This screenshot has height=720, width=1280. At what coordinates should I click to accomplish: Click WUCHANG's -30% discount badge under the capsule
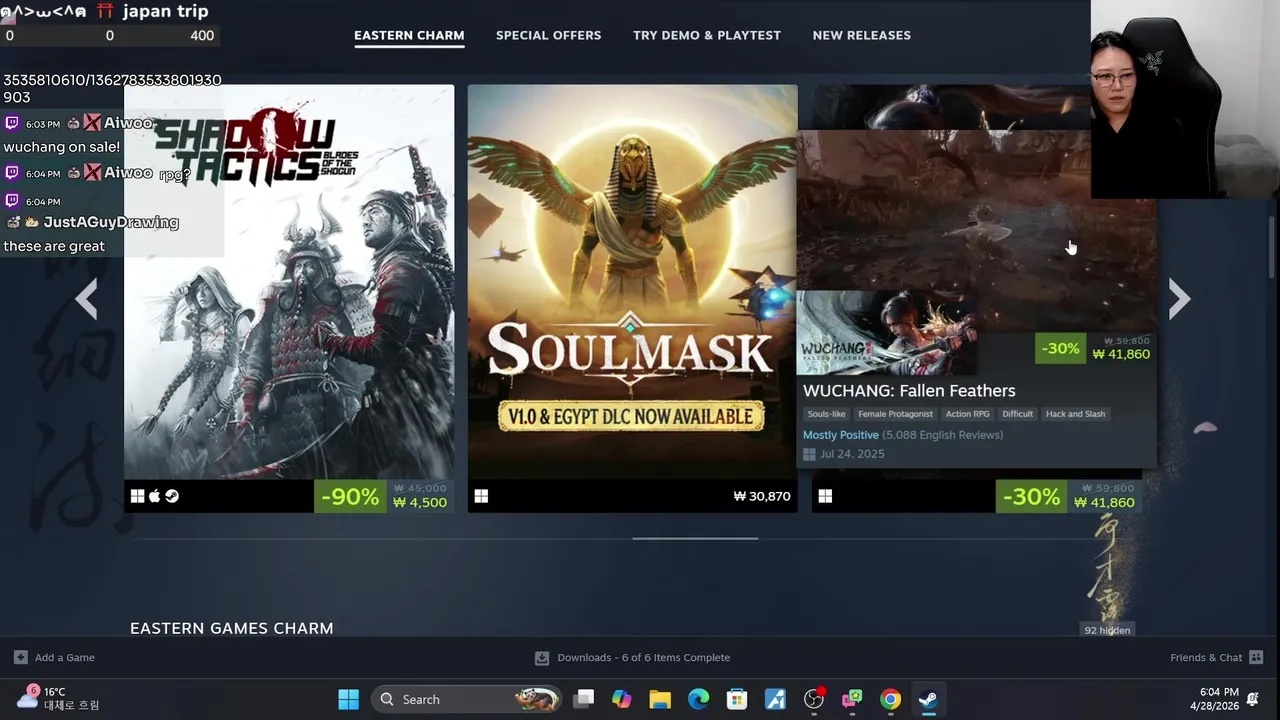pos(1031,496)
